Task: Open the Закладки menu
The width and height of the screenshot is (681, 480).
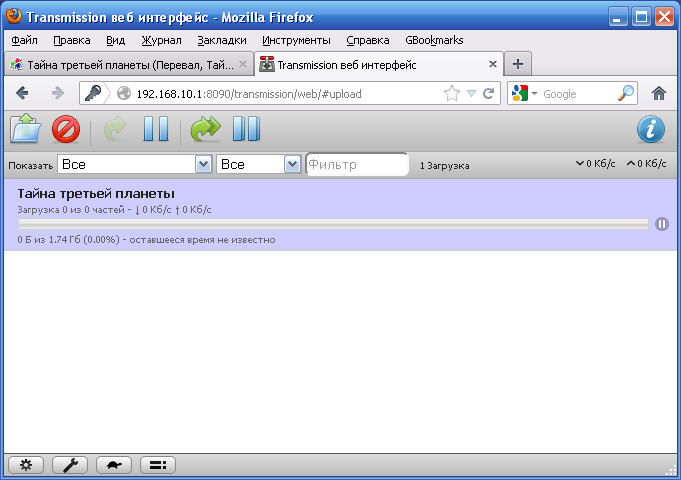Action: coord(222,40)
